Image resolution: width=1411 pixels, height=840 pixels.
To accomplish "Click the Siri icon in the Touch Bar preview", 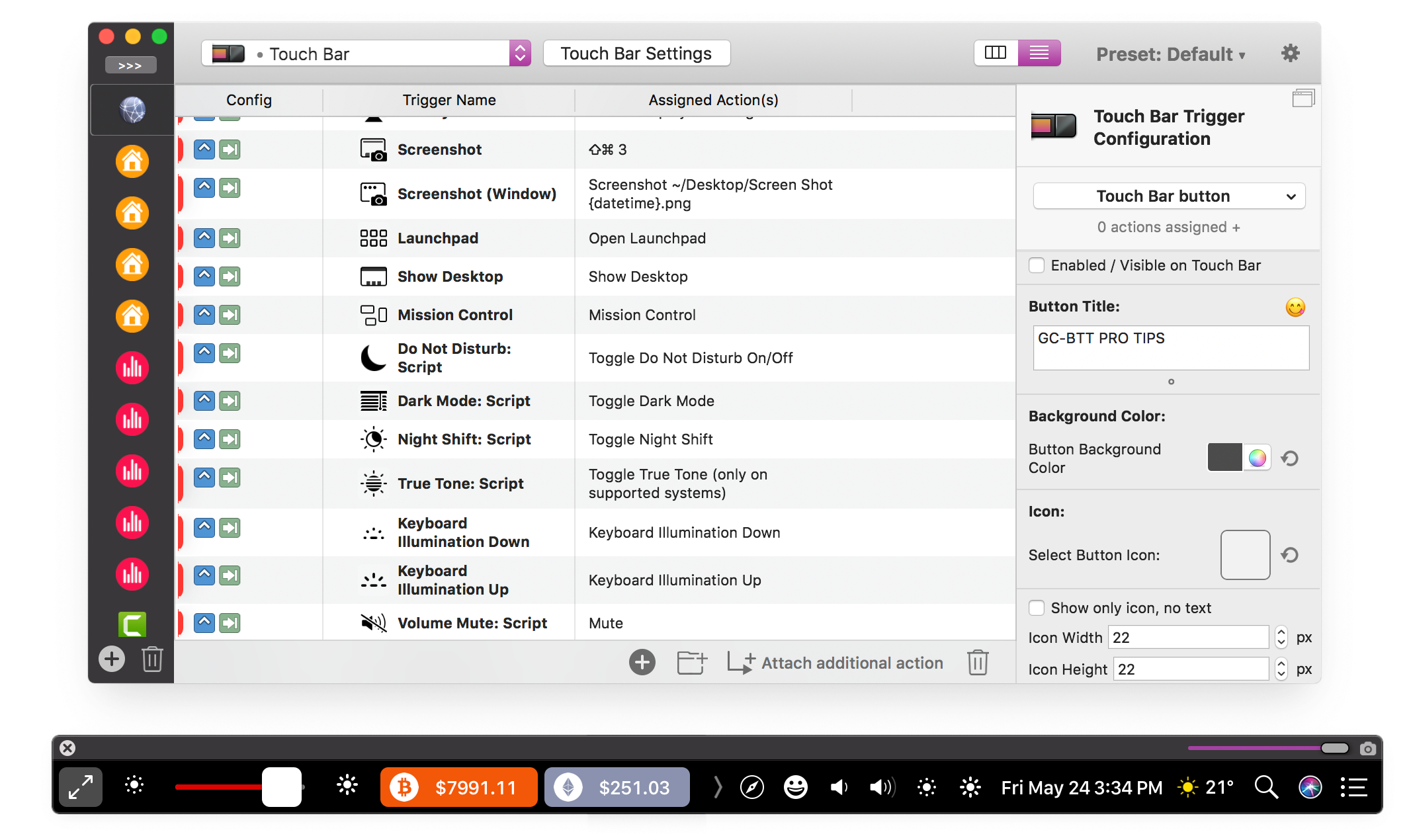I will (x=1310, y=787).
